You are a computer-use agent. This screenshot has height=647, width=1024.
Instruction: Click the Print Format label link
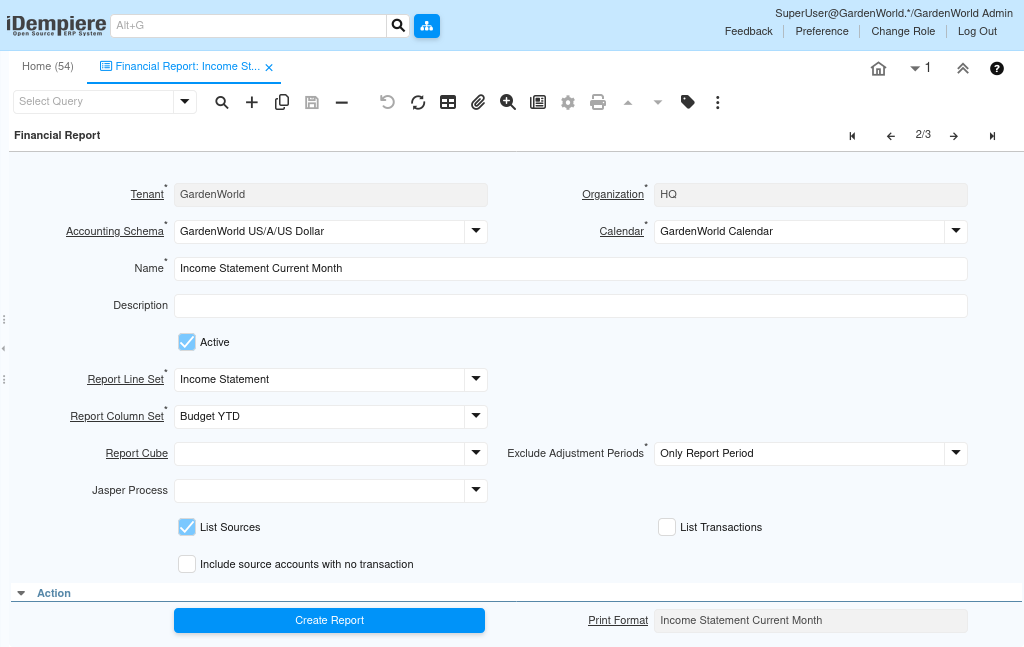[618, 620]
